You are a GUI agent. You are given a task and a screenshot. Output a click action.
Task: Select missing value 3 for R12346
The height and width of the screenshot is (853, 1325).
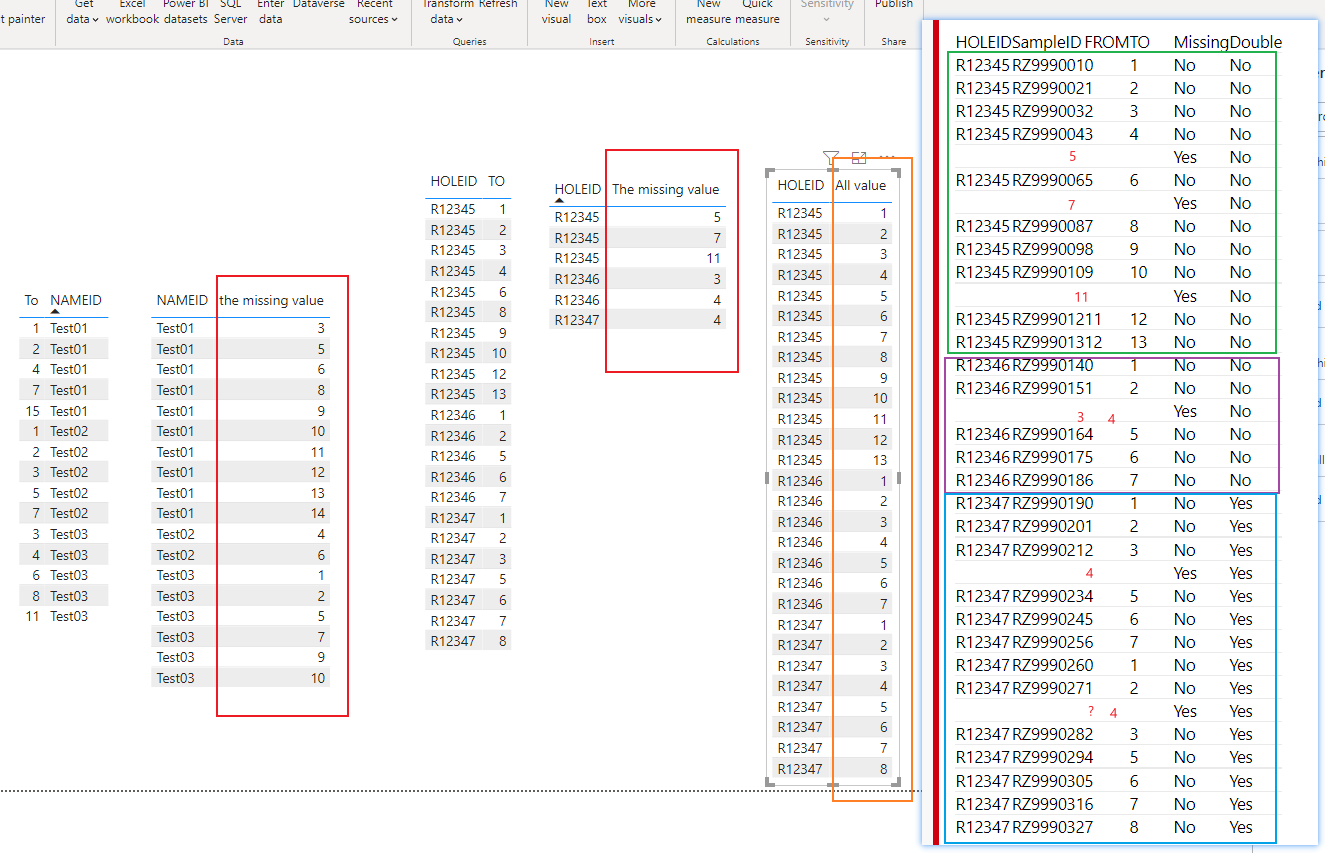click(x=717, y=279)
